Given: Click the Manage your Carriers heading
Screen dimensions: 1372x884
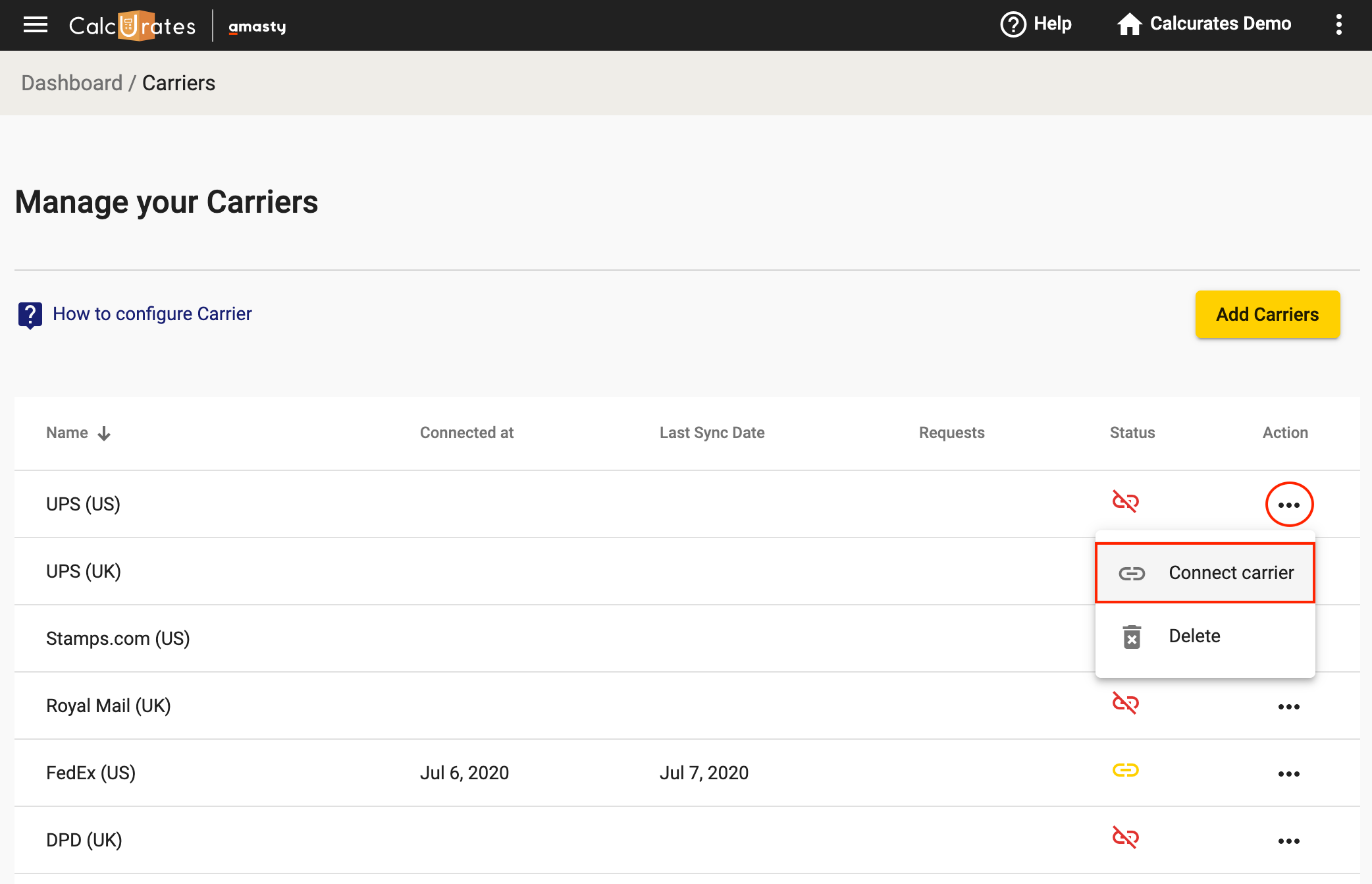Looking at the screenshot, I should [x=167, y=202].
